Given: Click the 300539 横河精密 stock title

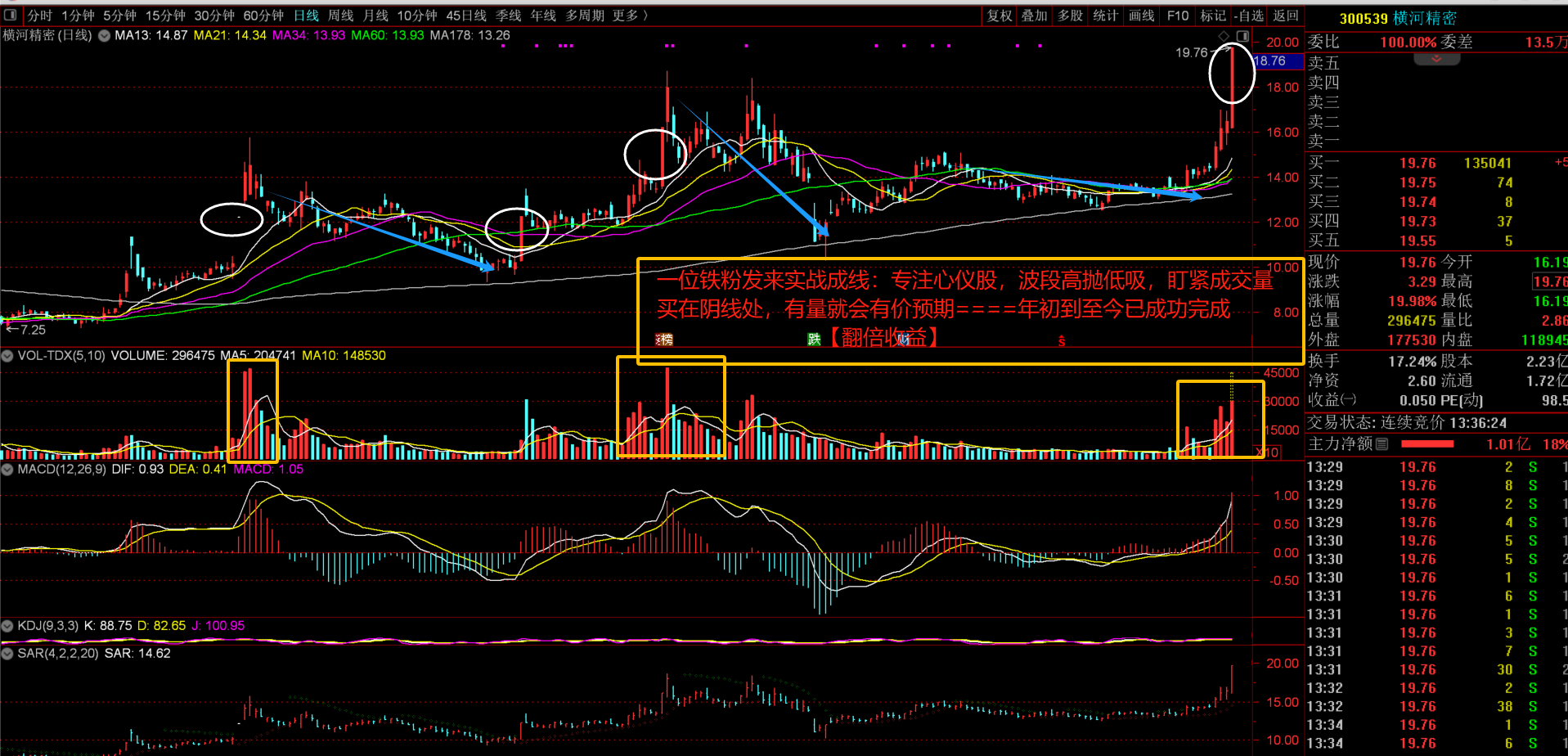Looking at the screenshot, I should (1397, 18).
